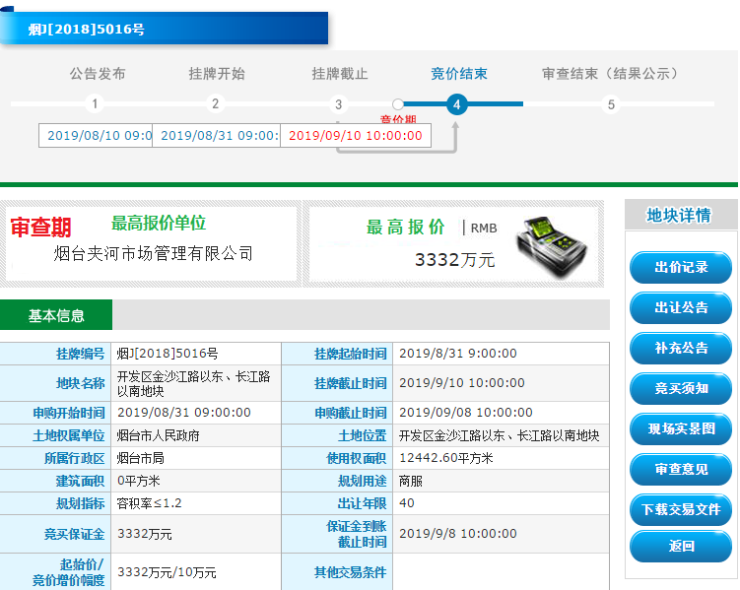
Task: Open 审查意见 review opinions
Action: pyautogui.click(x=680, y=467)
